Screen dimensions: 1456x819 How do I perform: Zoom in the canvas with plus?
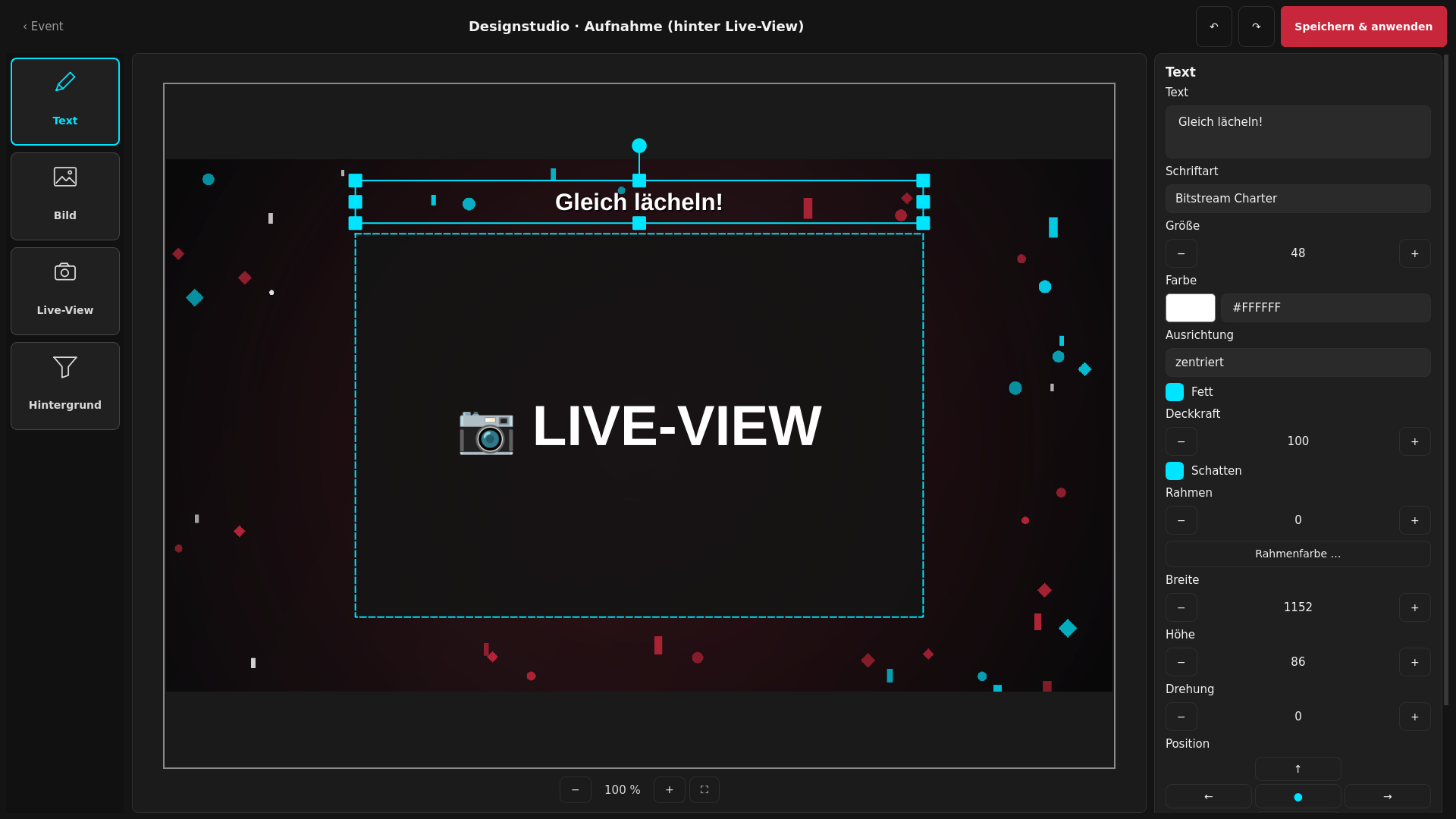coord(670,790)
